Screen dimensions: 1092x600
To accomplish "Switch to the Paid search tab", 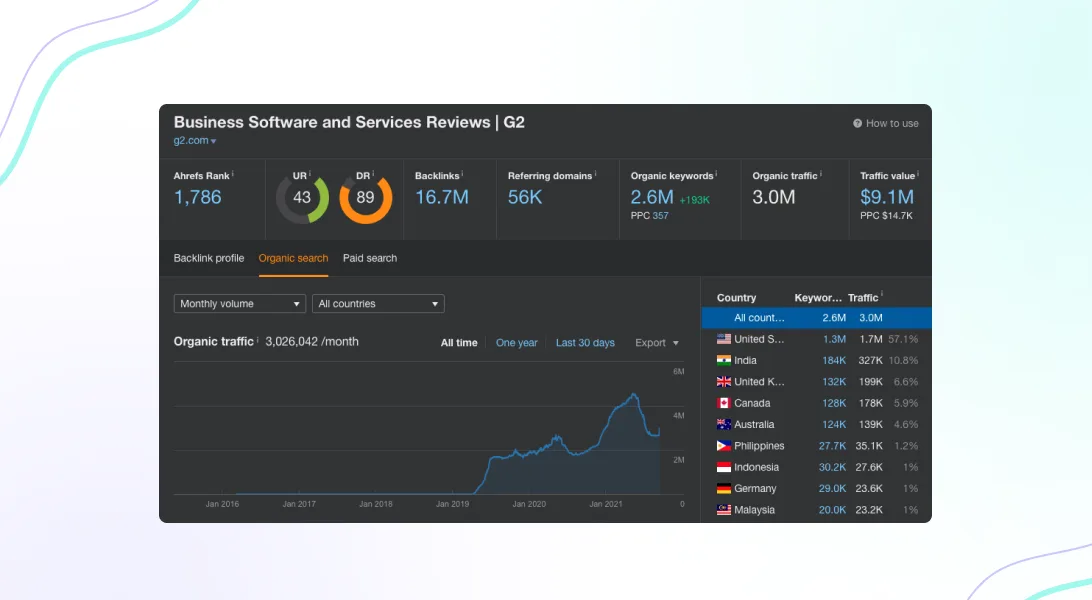I will 370,258.
